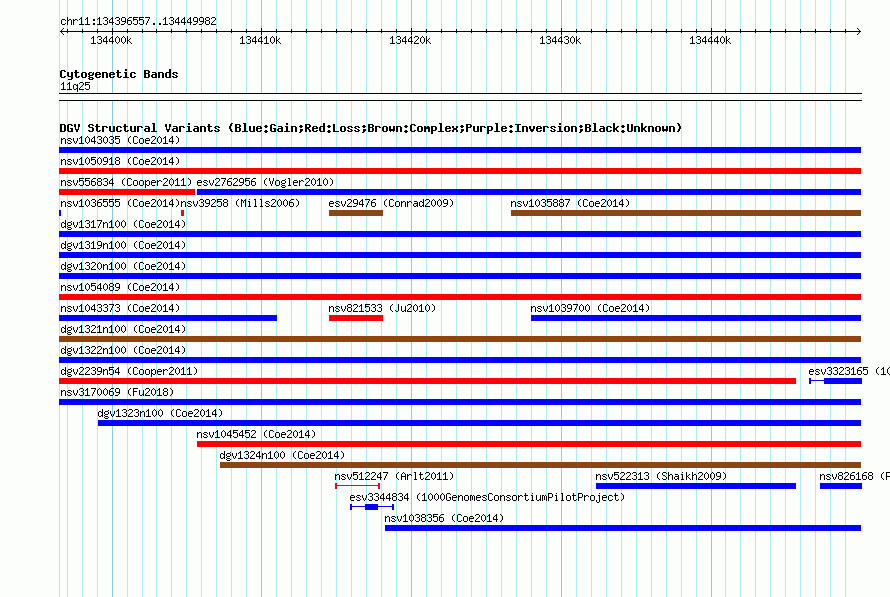Click the dgv1324n100 (Coe2014) brown bar
Viewport: 890px width, 597px height.
click(x=540, y=465)
